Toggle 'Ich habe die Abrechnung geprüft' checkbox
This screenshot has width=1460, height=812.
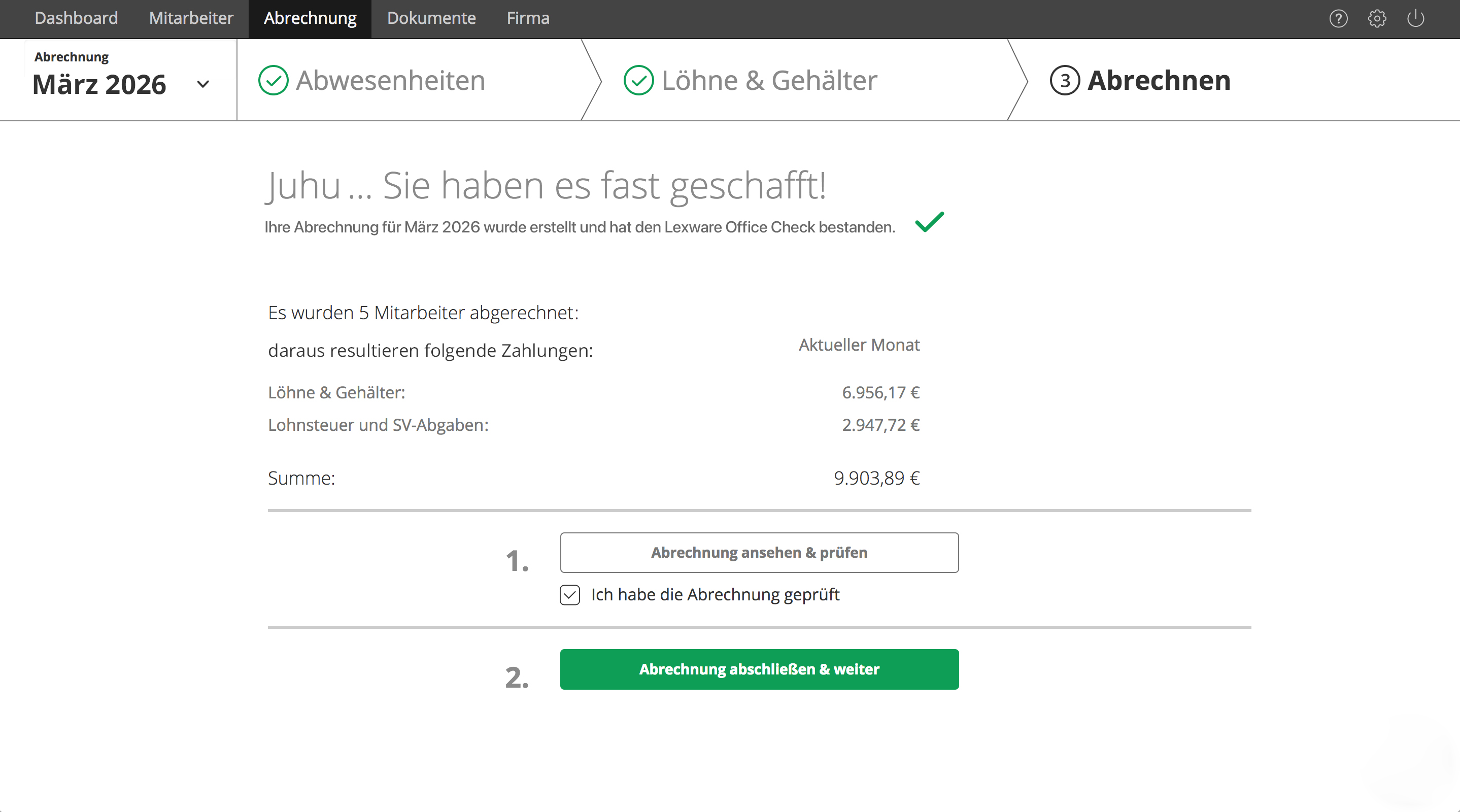569,595
